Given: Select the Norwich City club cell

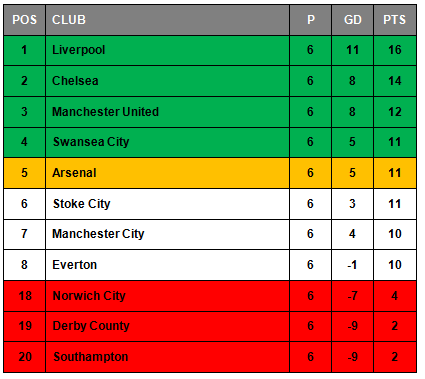Looking at the screenshot, I should 167,296.
